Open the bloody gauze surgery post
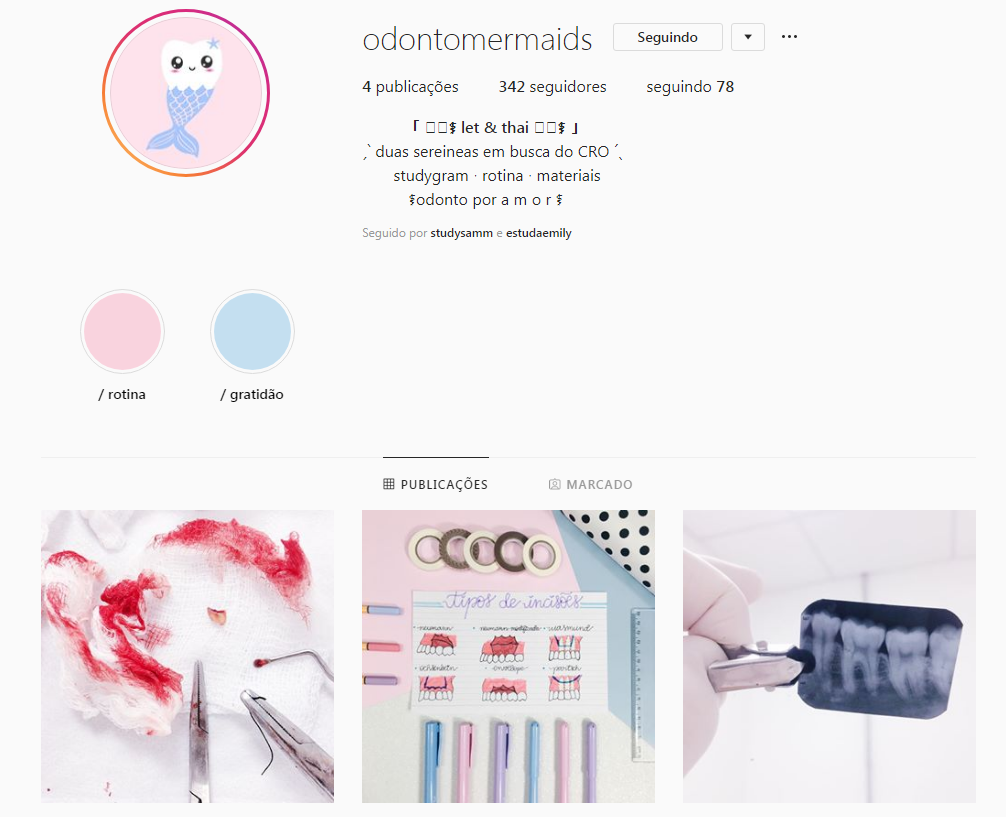Screen dimensions: 1006x817 [x=187, y=656]
